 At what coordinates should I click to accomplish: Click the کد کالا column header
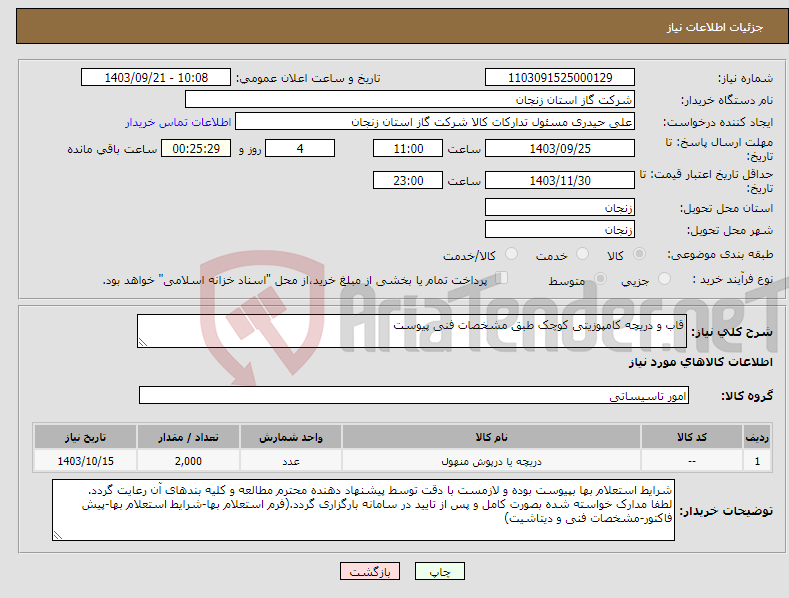tap(691, 437)
